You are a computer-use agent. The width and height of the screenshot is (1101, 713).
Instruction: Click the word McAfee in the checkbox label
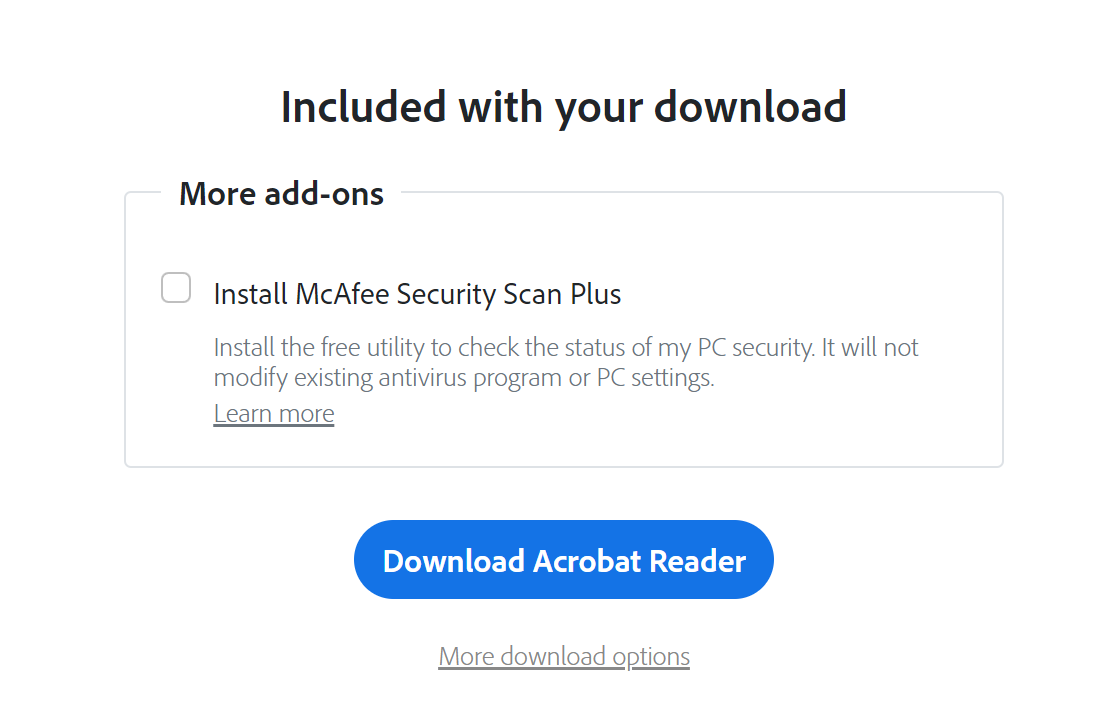point(342,294)
